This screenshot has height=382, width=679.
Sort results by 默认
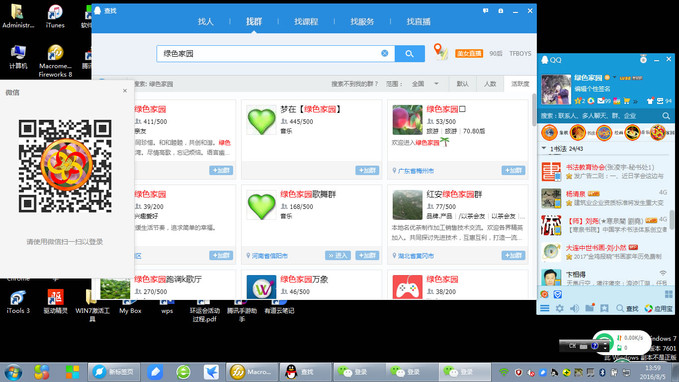pos(462,84)
